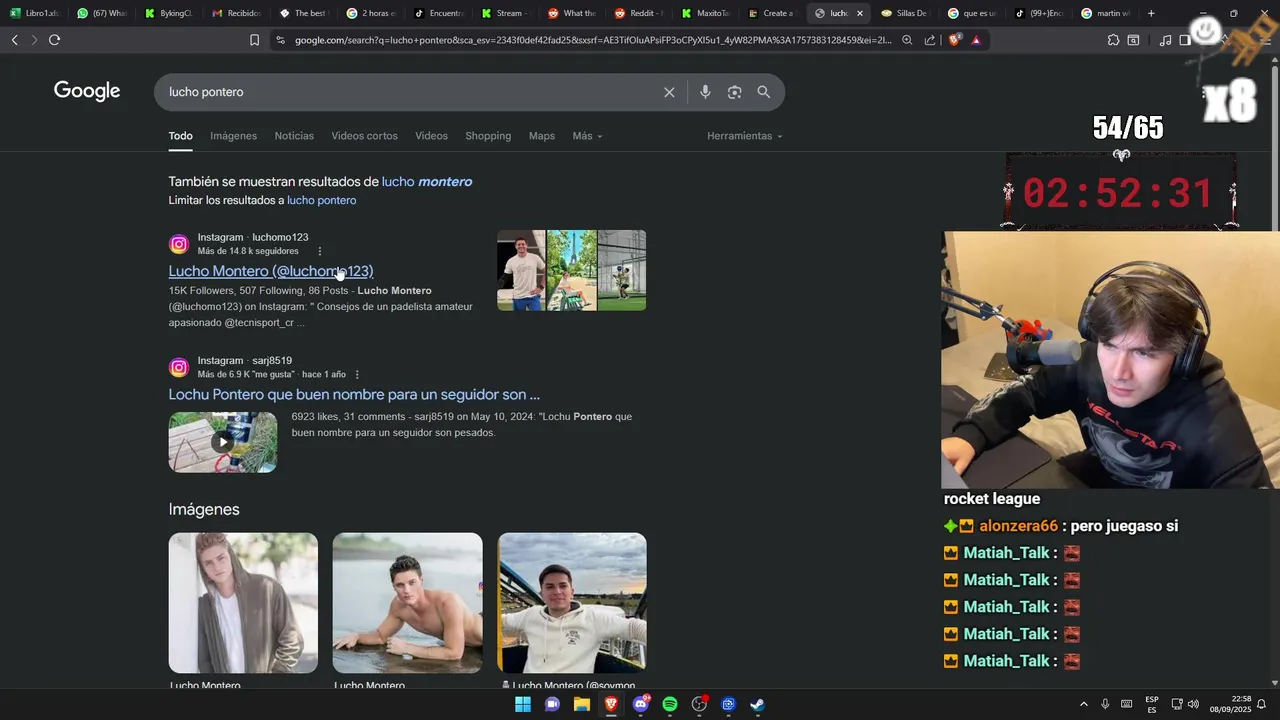Open Lochu Pontero que buen nombre result
Viewport: 1280px width, 720px height.
point(354,394)
